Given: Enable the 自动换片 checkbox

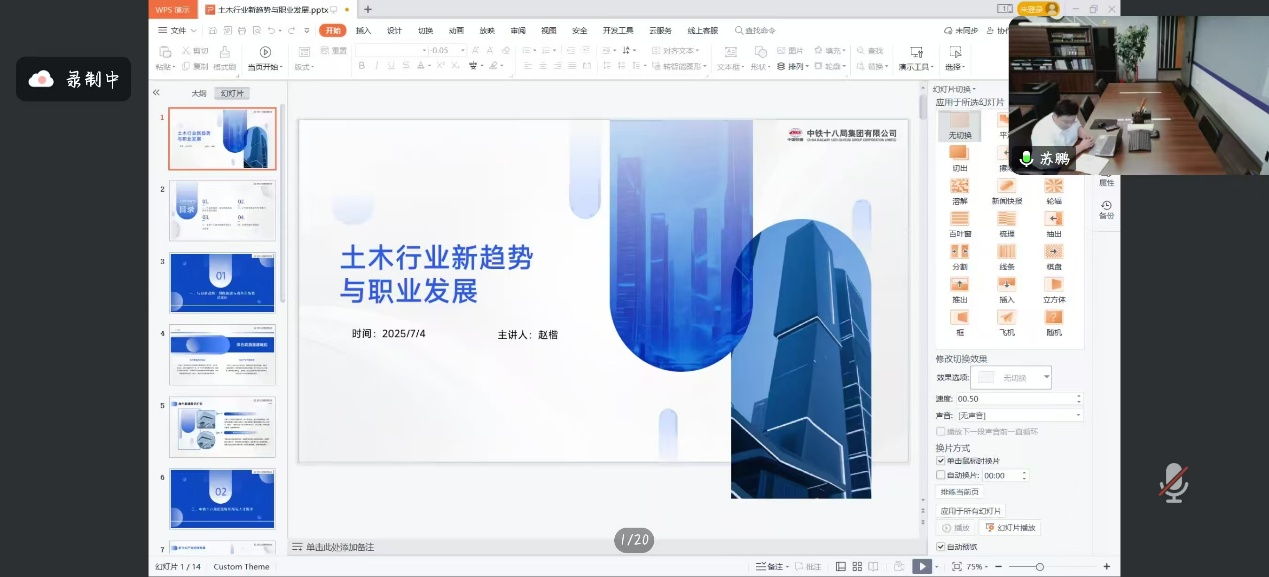Looking at the screenshot, I should click(940, 476).
